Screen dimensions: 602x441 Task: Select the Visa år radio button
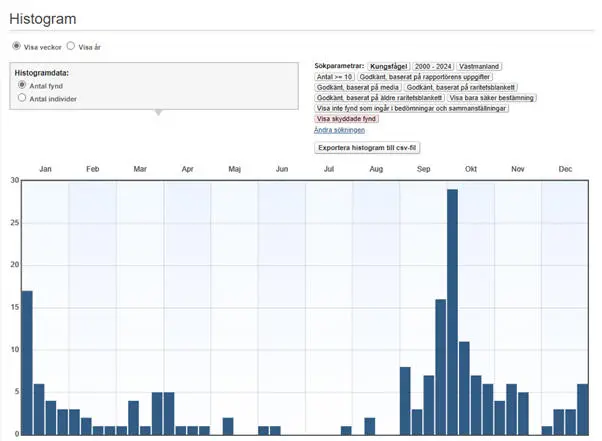pyautogui.click(x=71, y=46)
